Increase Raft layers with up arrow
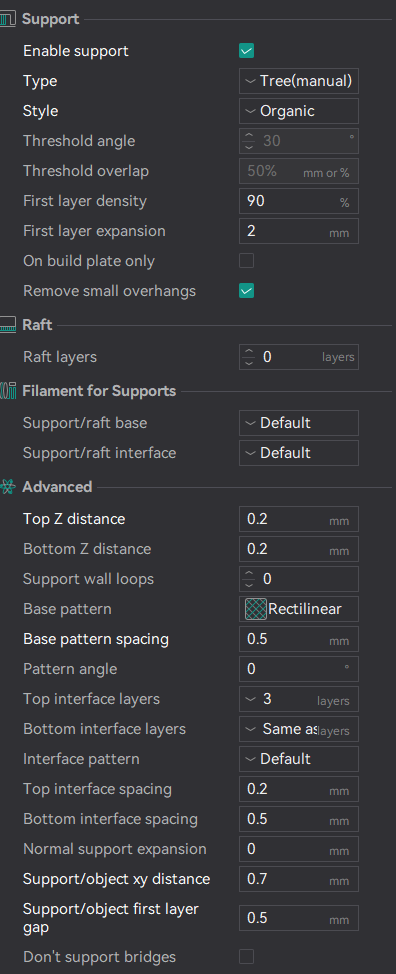 (249, 352)
